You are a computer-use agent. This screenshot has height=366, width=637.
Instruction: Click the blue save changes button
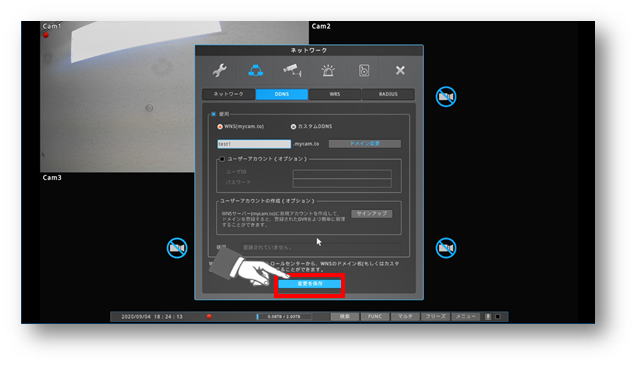[x=310, y=284]
